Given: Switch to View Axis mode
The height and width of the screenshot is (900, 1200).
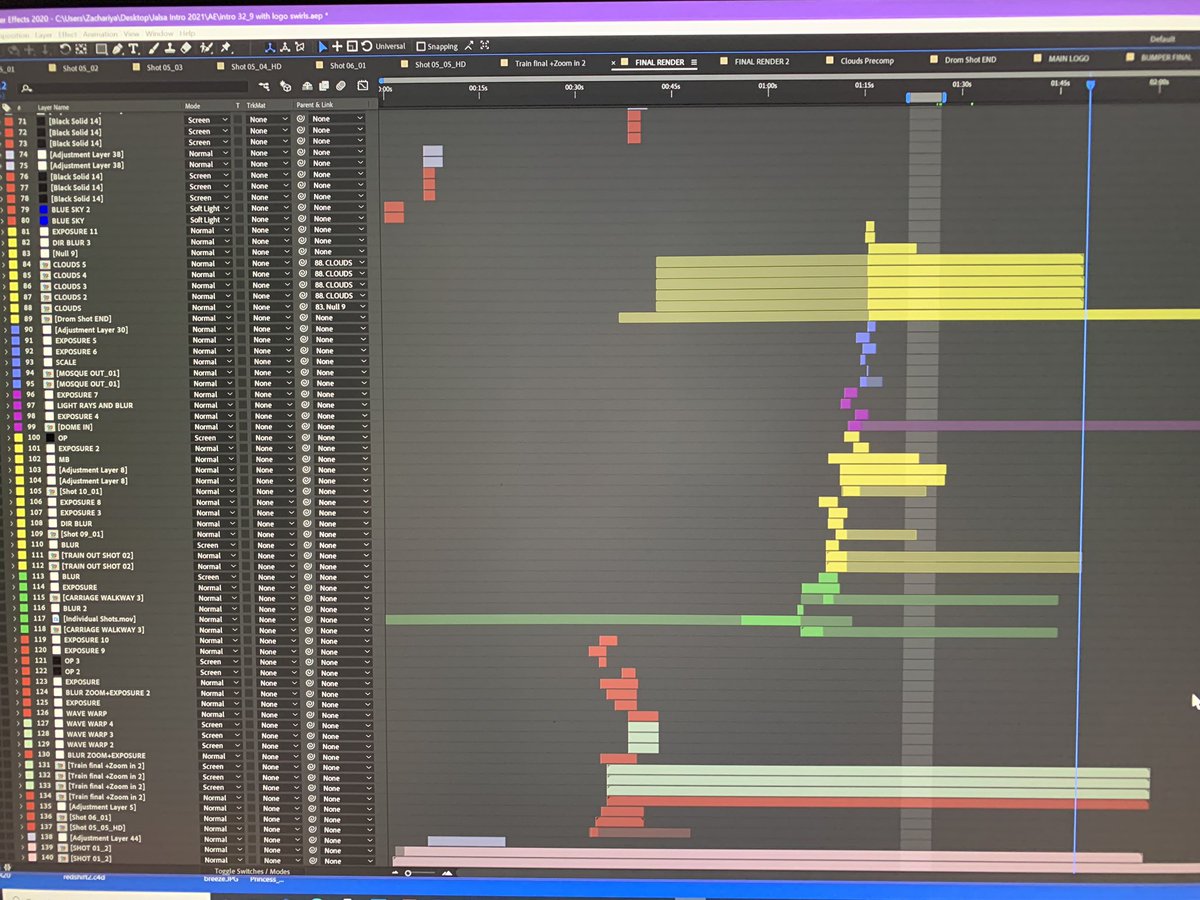Looking at the screenshot, I should point(300,47).
